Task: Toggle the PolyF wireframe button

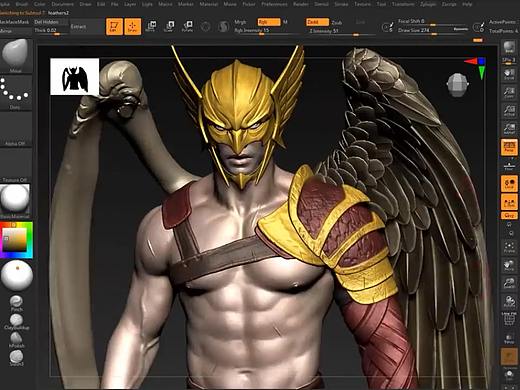Action: [x=509, y=320]
